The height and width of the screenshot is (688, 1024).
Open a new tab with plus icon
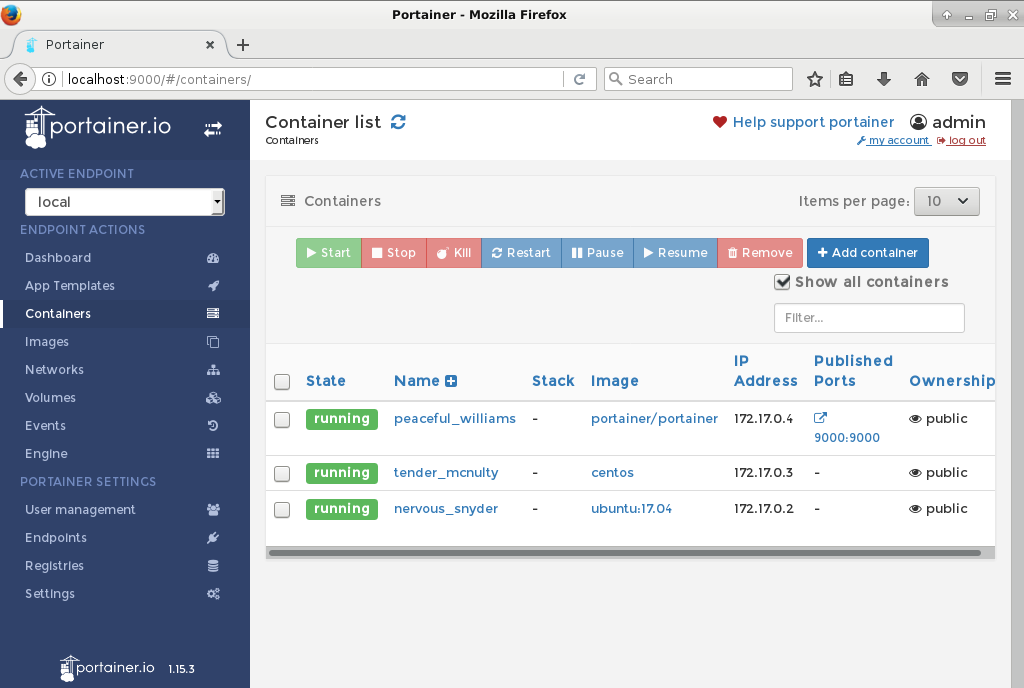point(243,45)
